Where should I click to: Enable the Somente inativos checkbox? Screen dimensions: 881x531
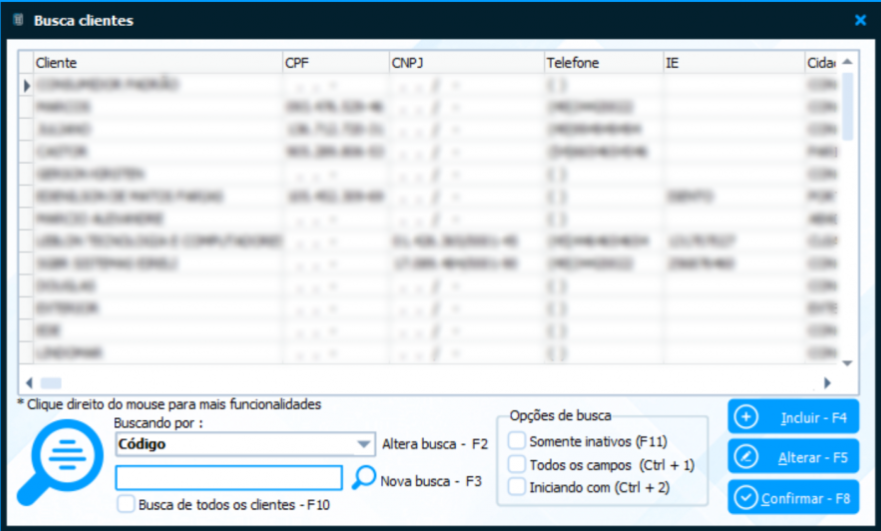[x=517, y=441]
